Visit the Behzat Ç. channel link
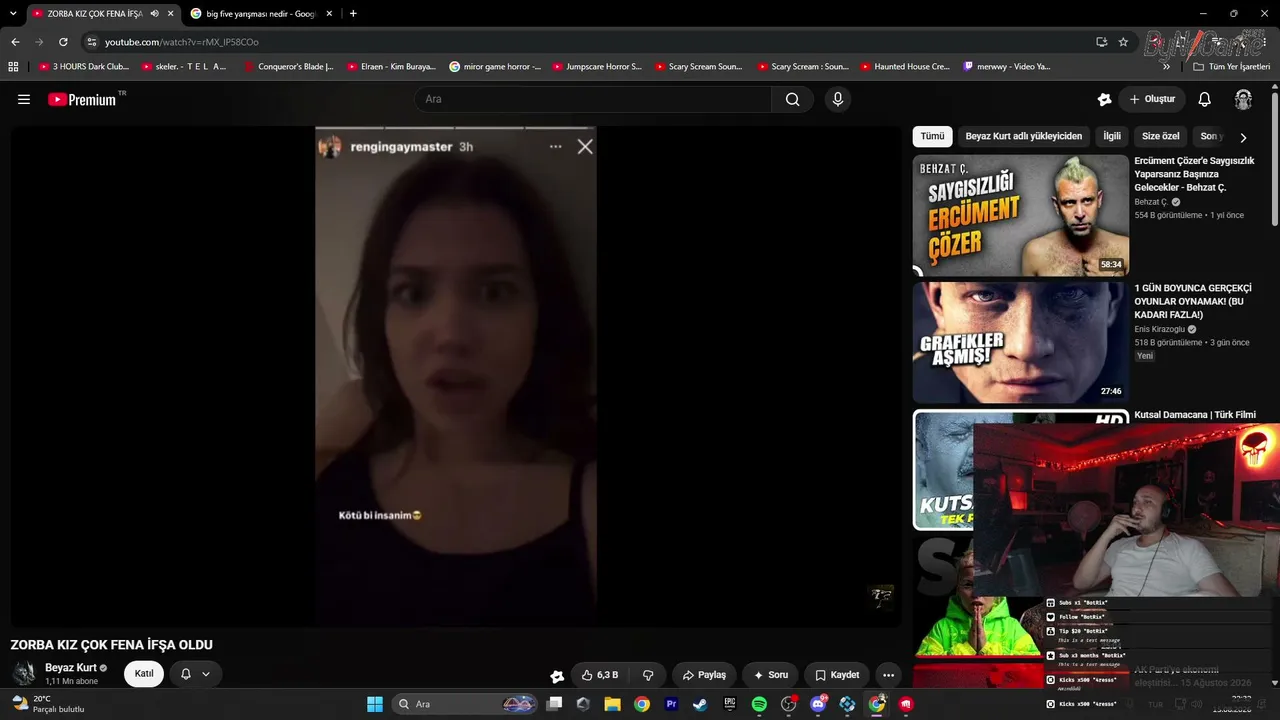The image size is (1280, 720). coord(1151,202)
